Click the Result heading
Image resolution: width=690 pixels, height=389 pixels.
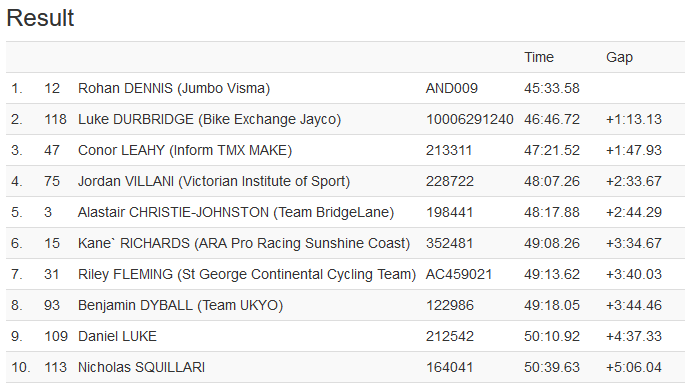click(x=40, y=18)
